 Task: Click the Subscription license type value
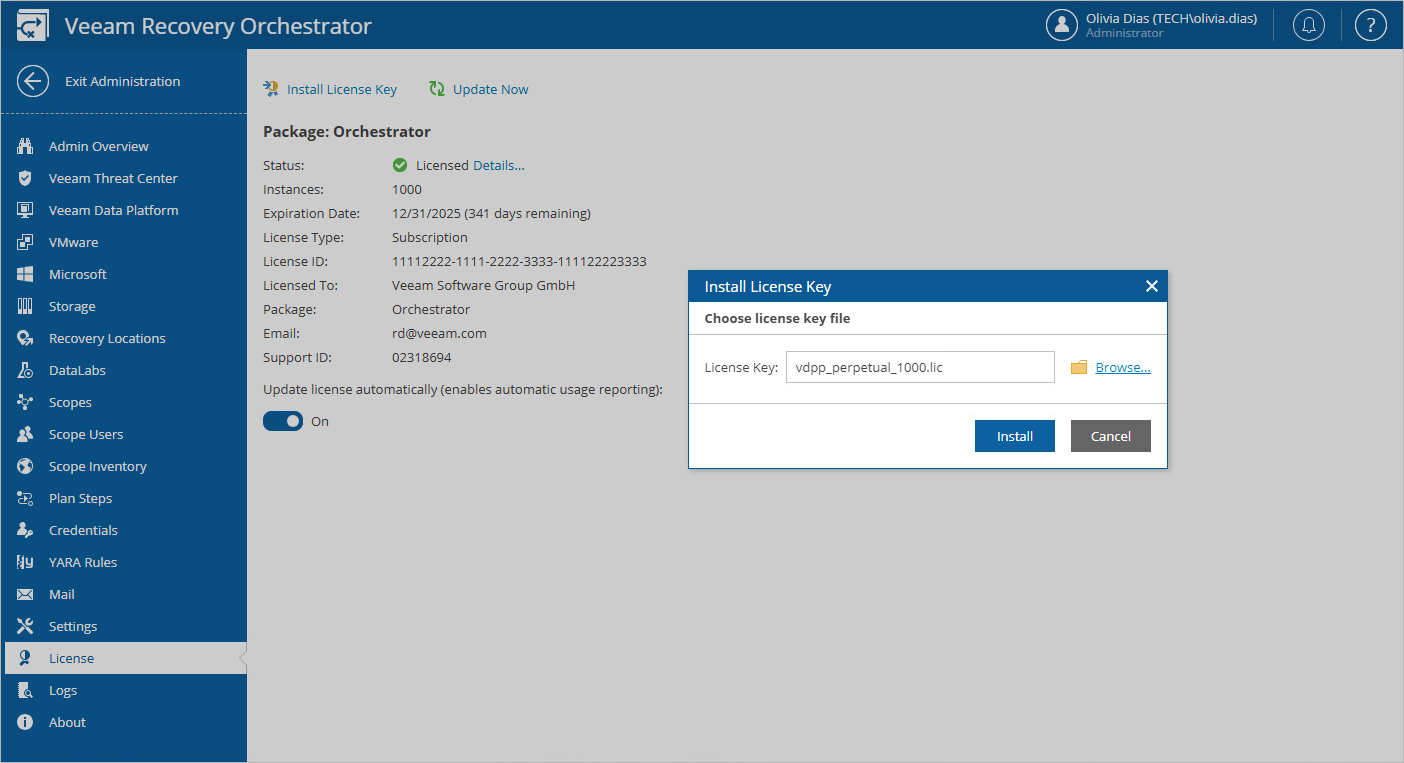tap(430, 237)
